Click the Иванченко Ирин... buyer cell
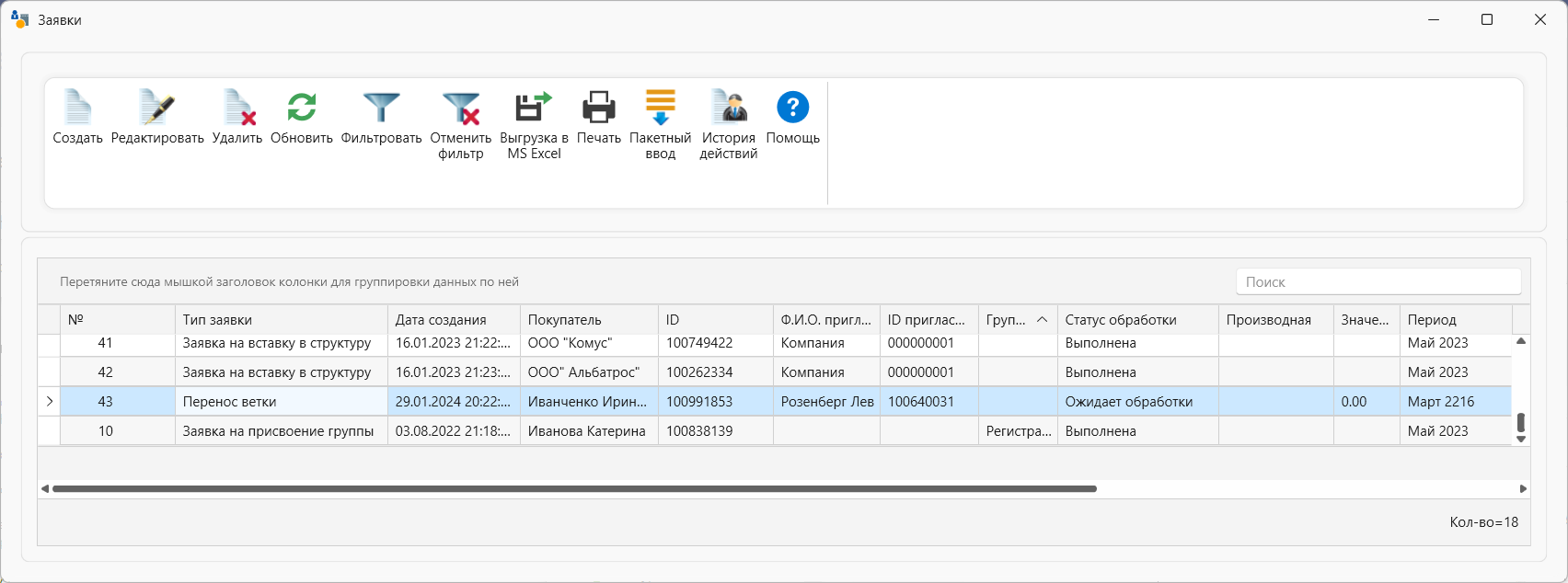Screen dimensions: 1568x583 [x=590, y=402]
